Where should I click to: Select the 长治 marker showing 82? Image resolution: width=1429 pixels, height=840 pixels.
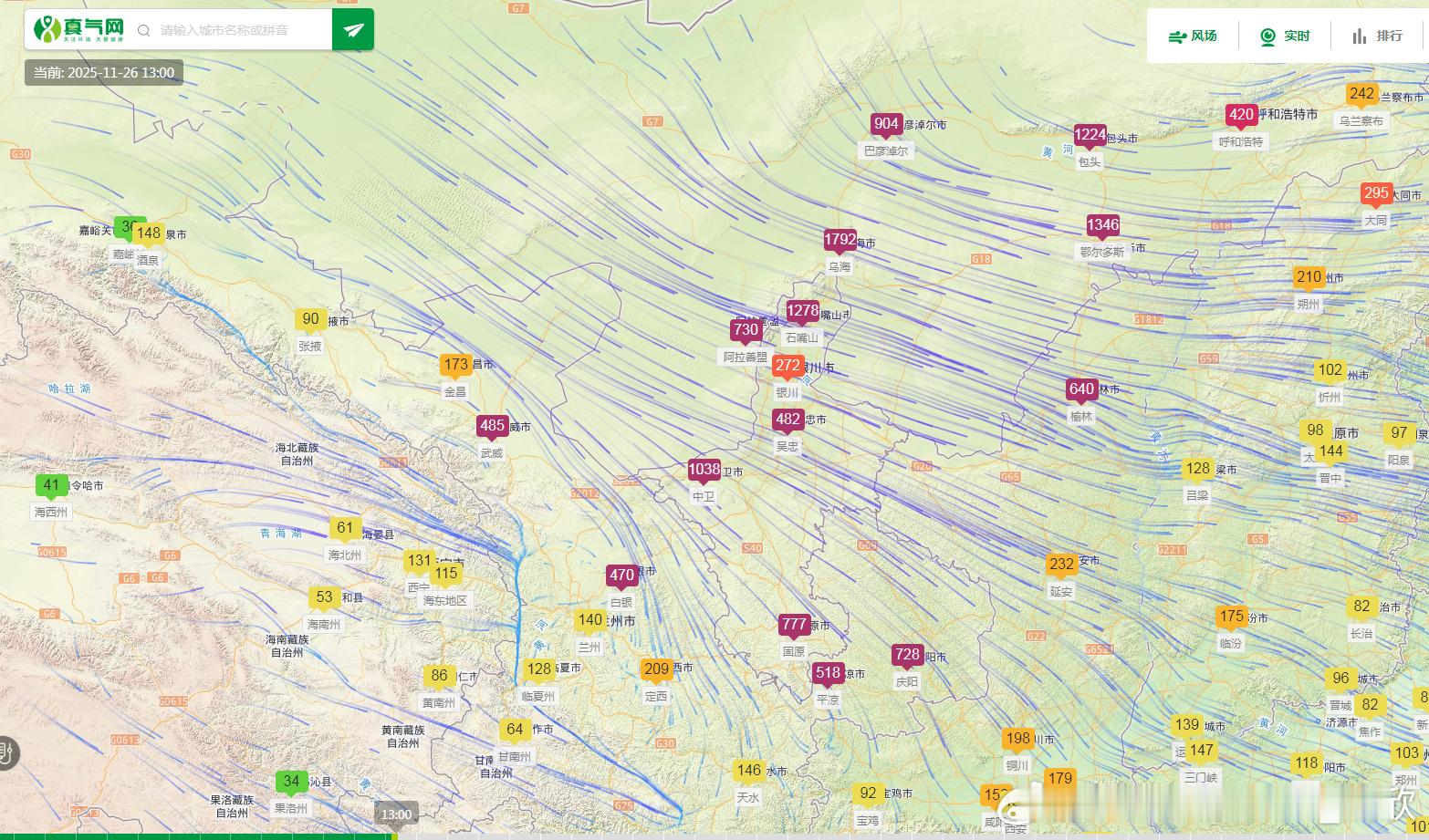(x=1361, y=607)
